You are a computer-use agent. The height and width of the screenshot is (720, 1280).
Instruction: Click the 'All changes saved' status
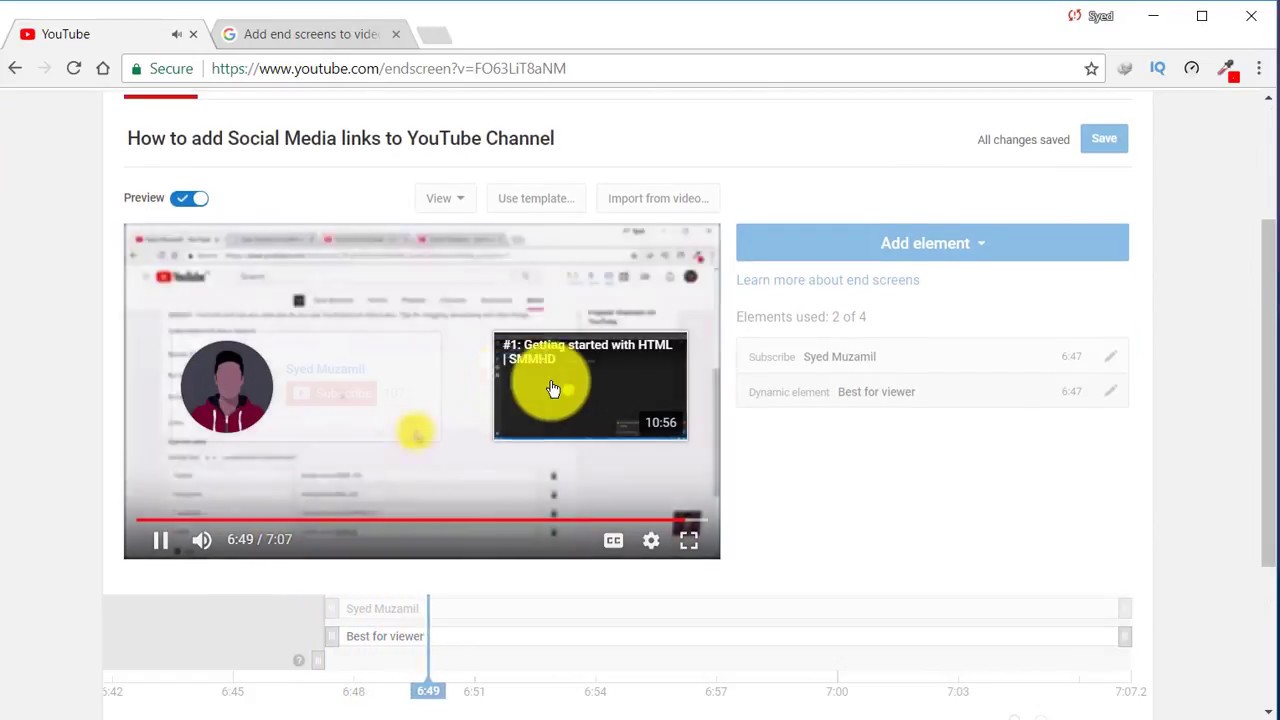1023,139
